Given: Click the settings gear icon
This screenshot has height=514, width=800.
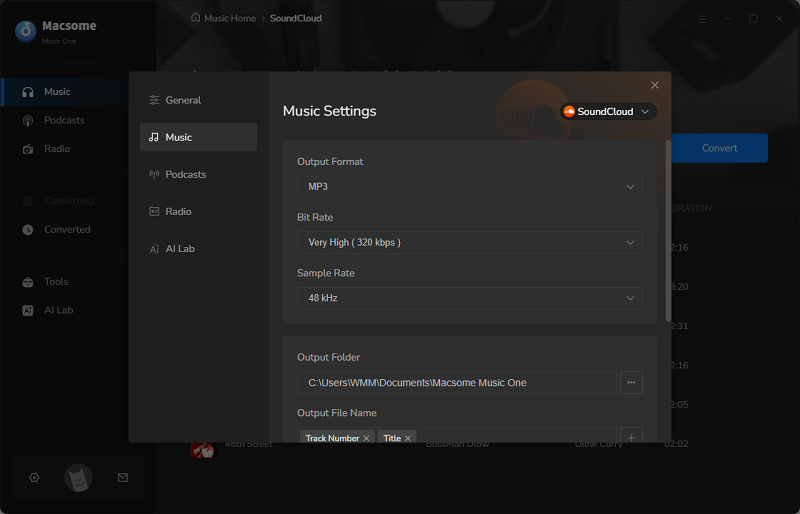Looking at the screenshot, I should pos(34,478).
